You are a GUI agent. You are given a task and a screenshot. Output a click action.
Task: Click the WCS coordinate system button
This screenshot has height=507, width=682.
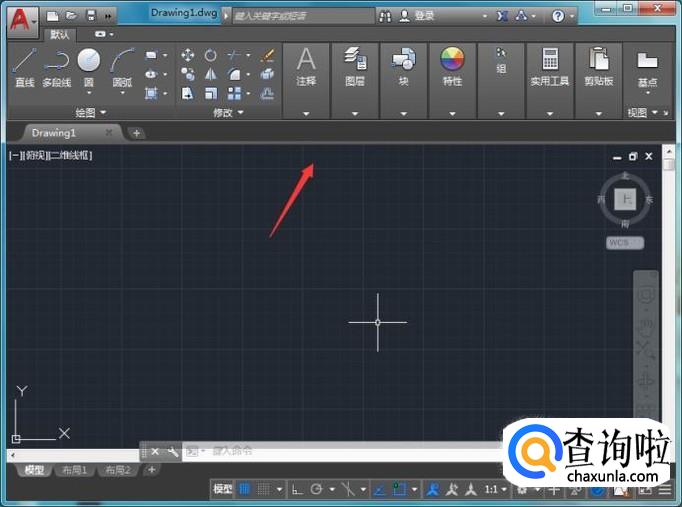[x=624, y=242]
